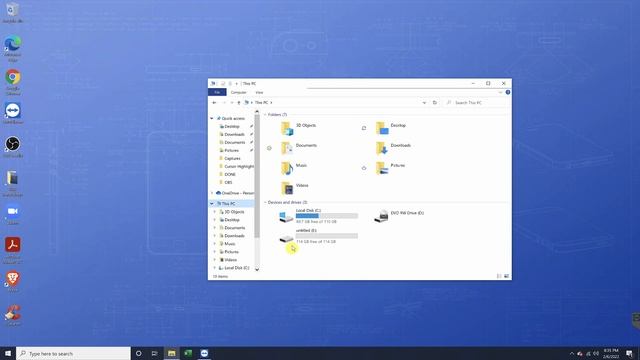Open the Quick Access Toolbar customize arrow
The height and width of the screenshot is (360, 640).
(x=236, y=84)
